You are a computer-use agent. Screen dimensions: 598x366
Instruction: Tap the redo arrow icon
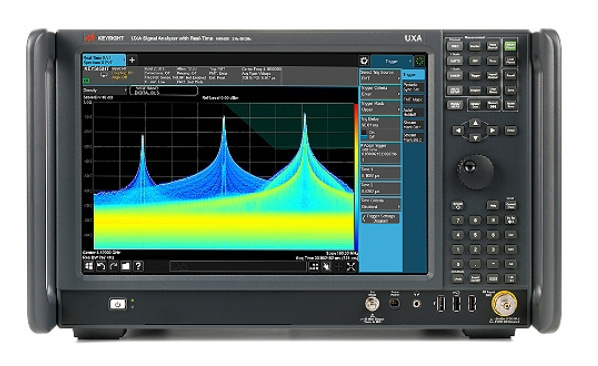coord(113,266)
